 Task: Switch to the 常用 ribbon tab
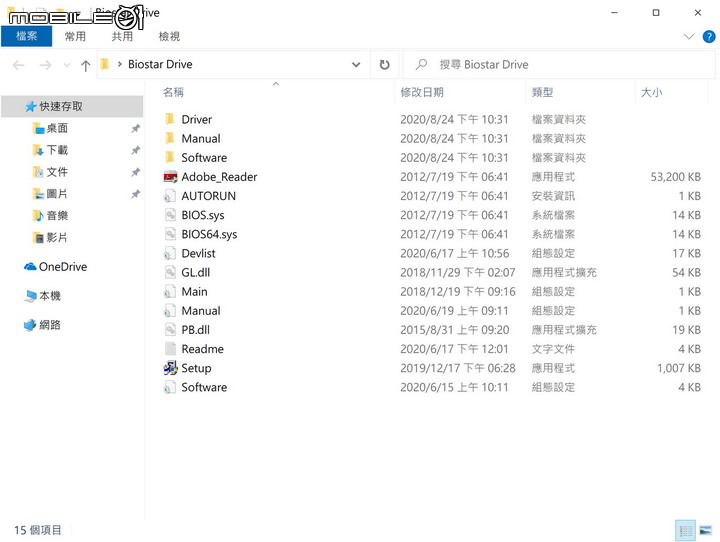pyautogui.click(x=75, y=36)
